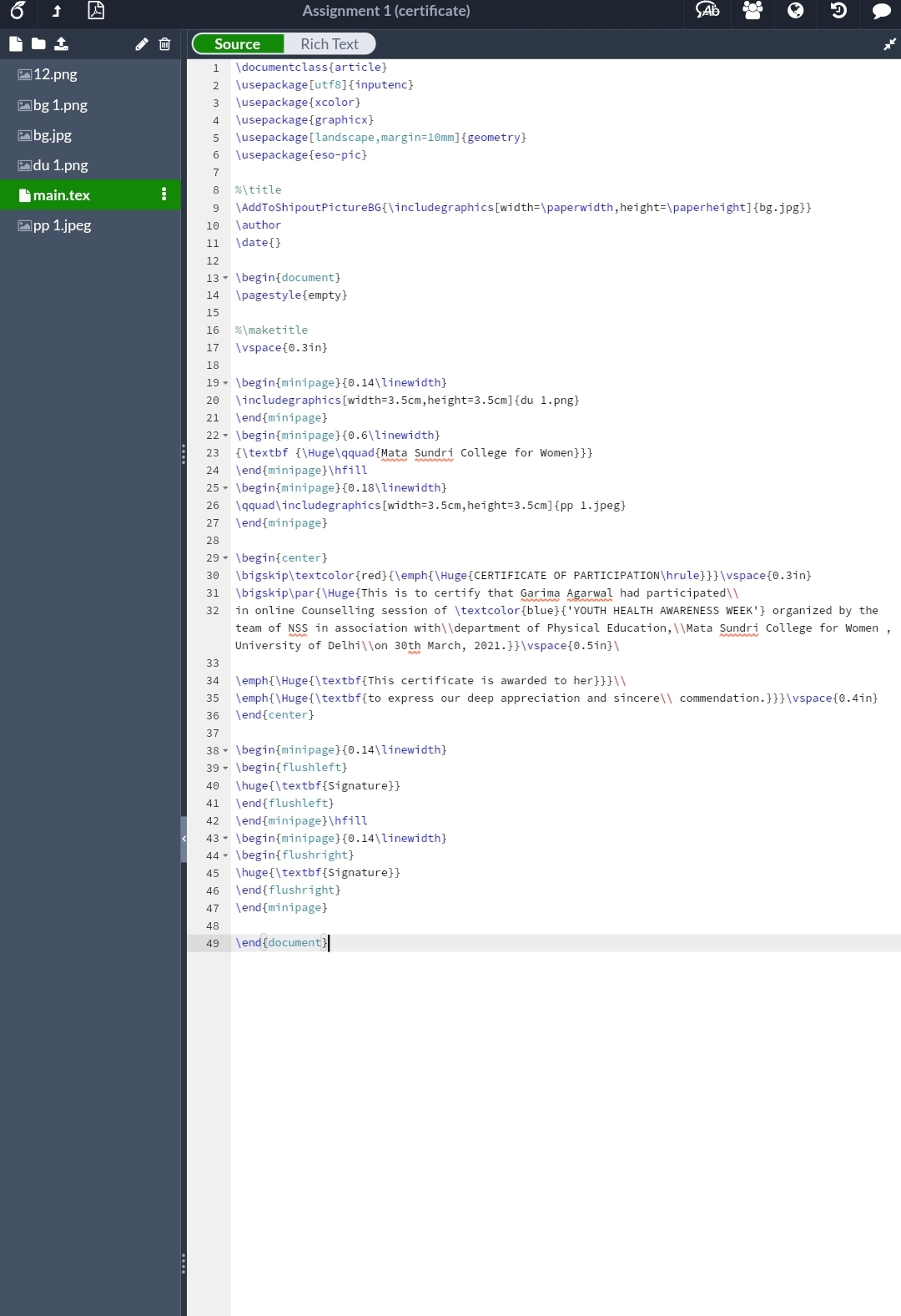The width and height of the screenshot is (901, 1316).
Task: Click the \usepackage{eso-pic} line
Action: point(301,154)
